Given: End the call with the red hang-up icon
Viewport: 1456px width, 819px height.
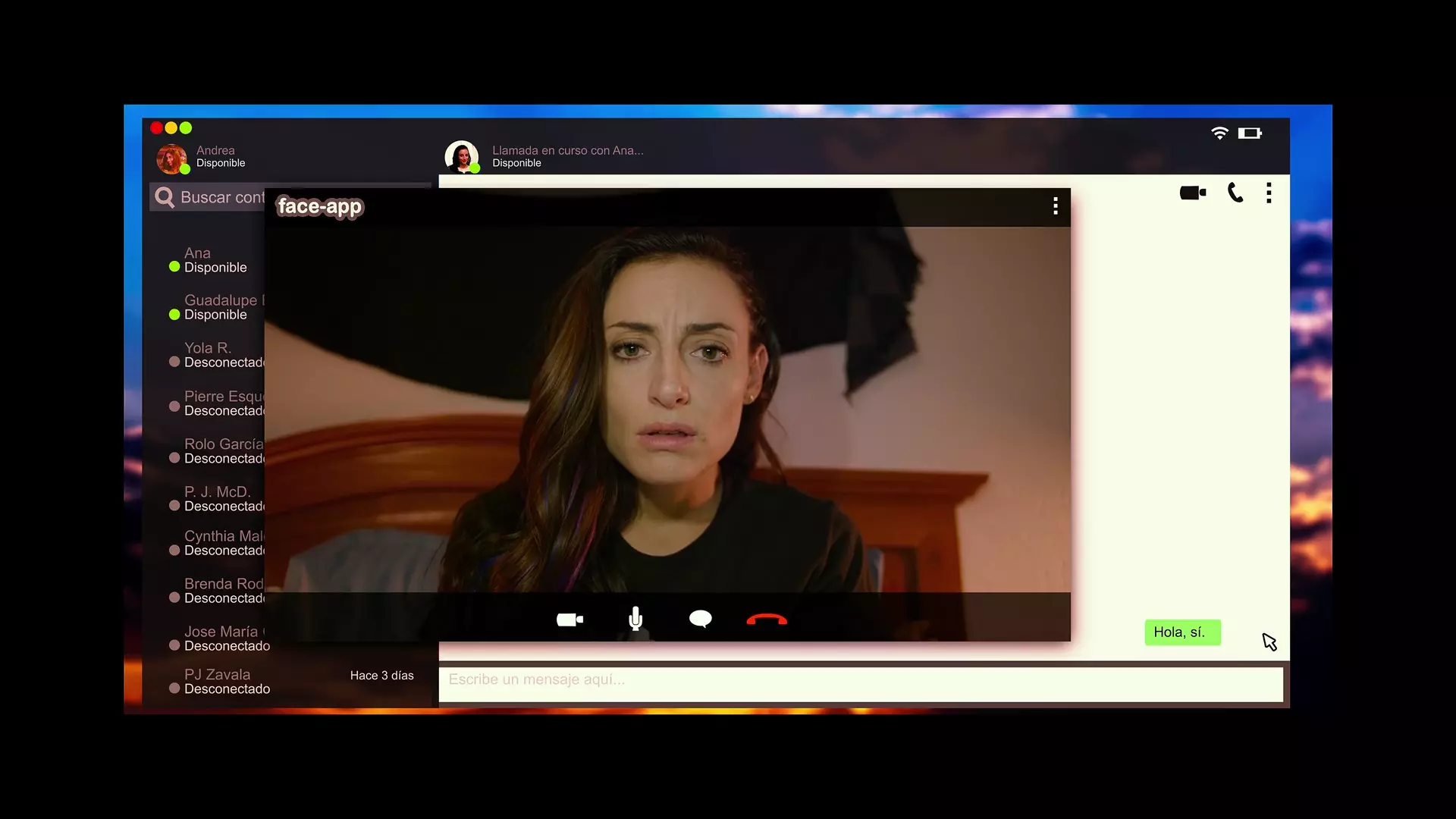Looking at the screenshot, I should click(x=767, y=620).
